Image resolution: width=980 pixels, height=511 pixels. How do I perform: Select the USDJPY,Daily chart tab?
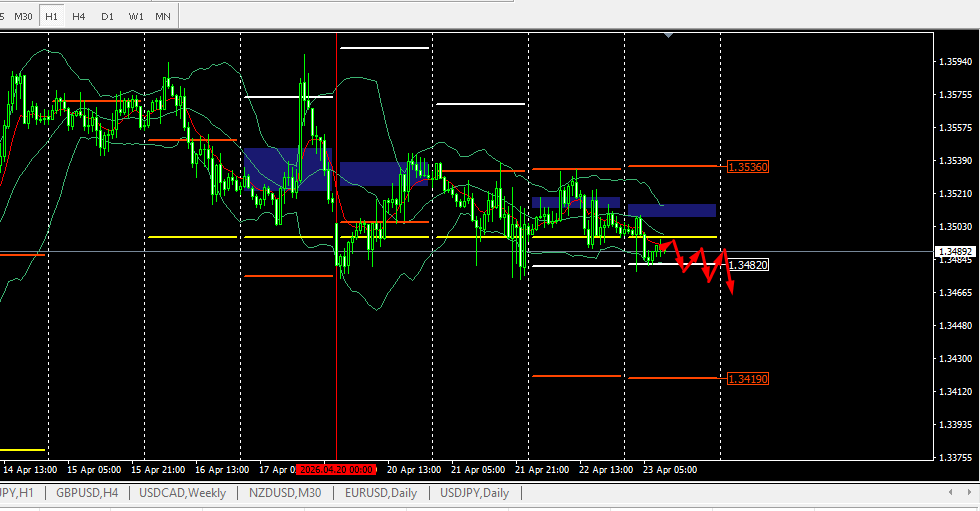click(474, 493)
